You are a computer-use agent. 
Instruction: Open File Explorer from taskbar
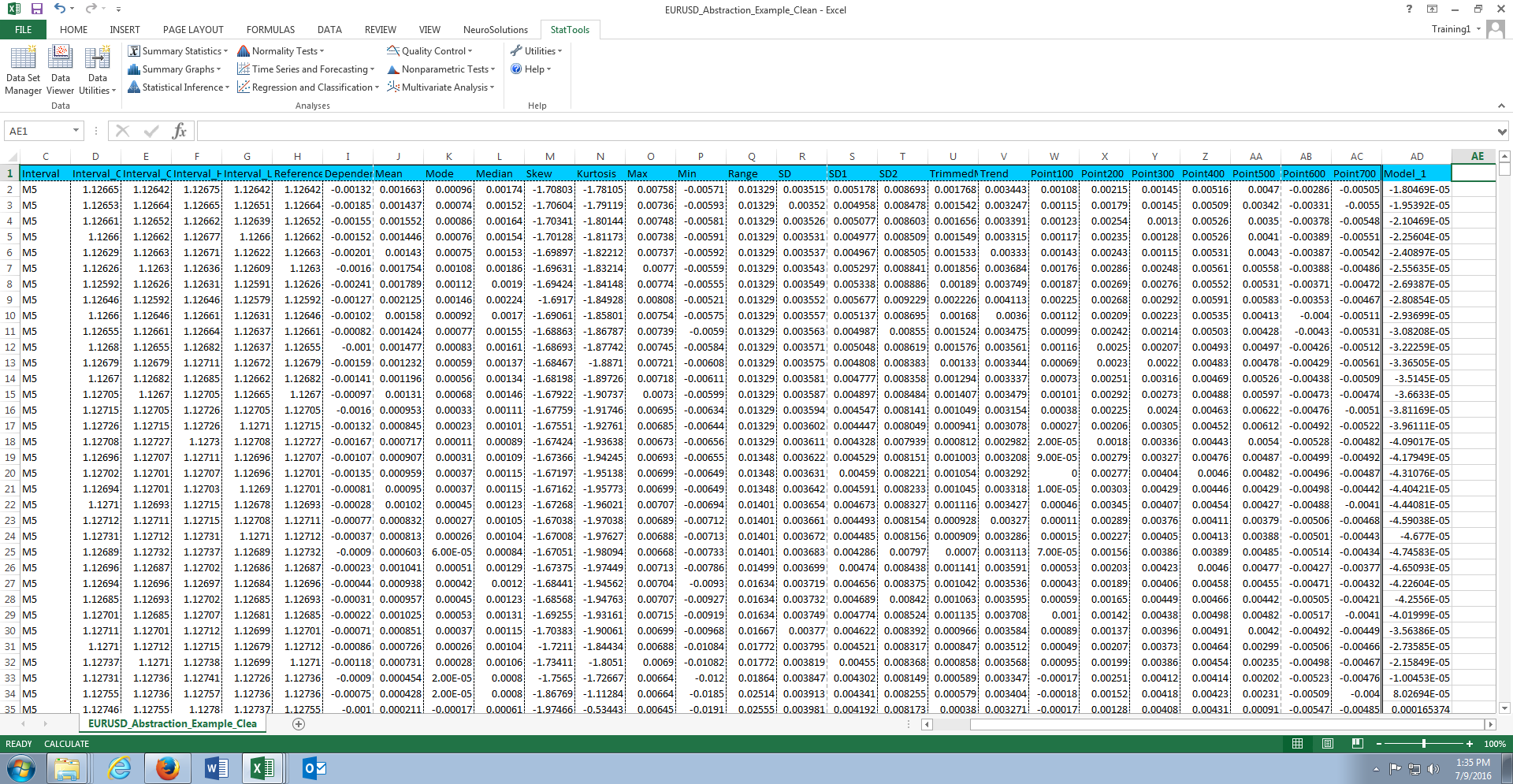pyautogui.click(x=67, y=768)
